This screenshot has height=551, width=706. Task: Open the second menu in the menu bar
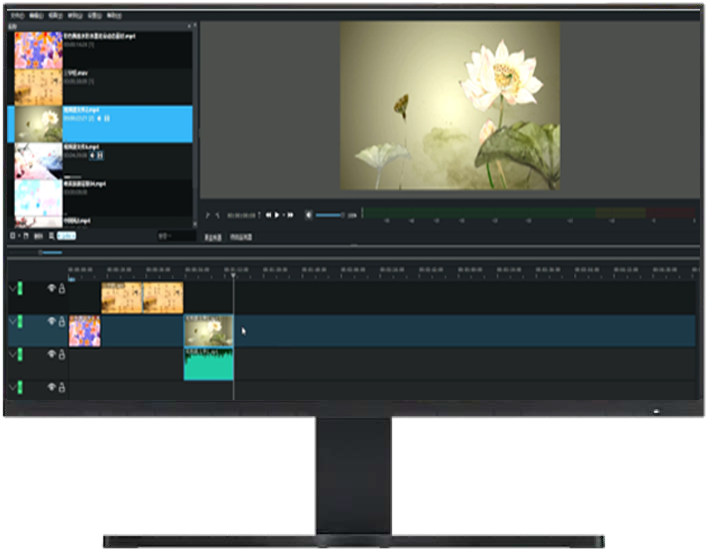pos(36,16)
